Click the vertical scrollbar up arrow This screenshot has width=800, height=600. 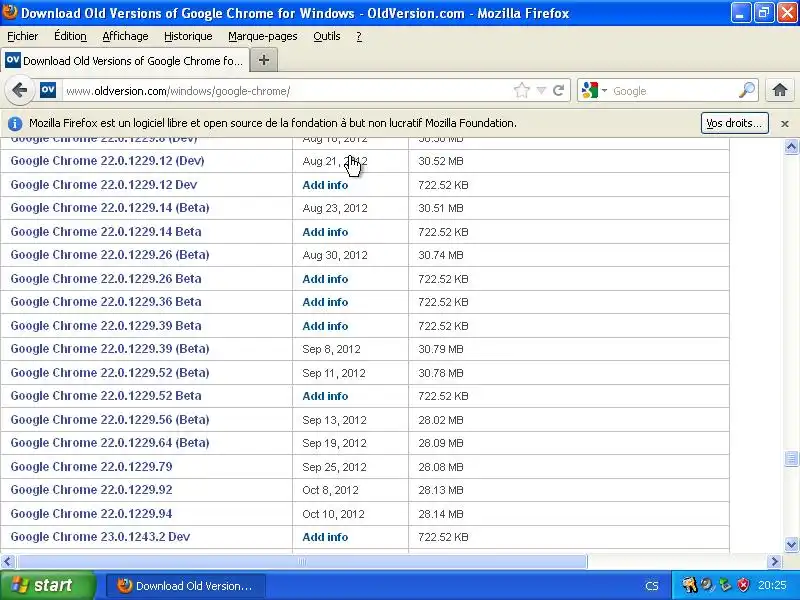[x=791, y=147]
